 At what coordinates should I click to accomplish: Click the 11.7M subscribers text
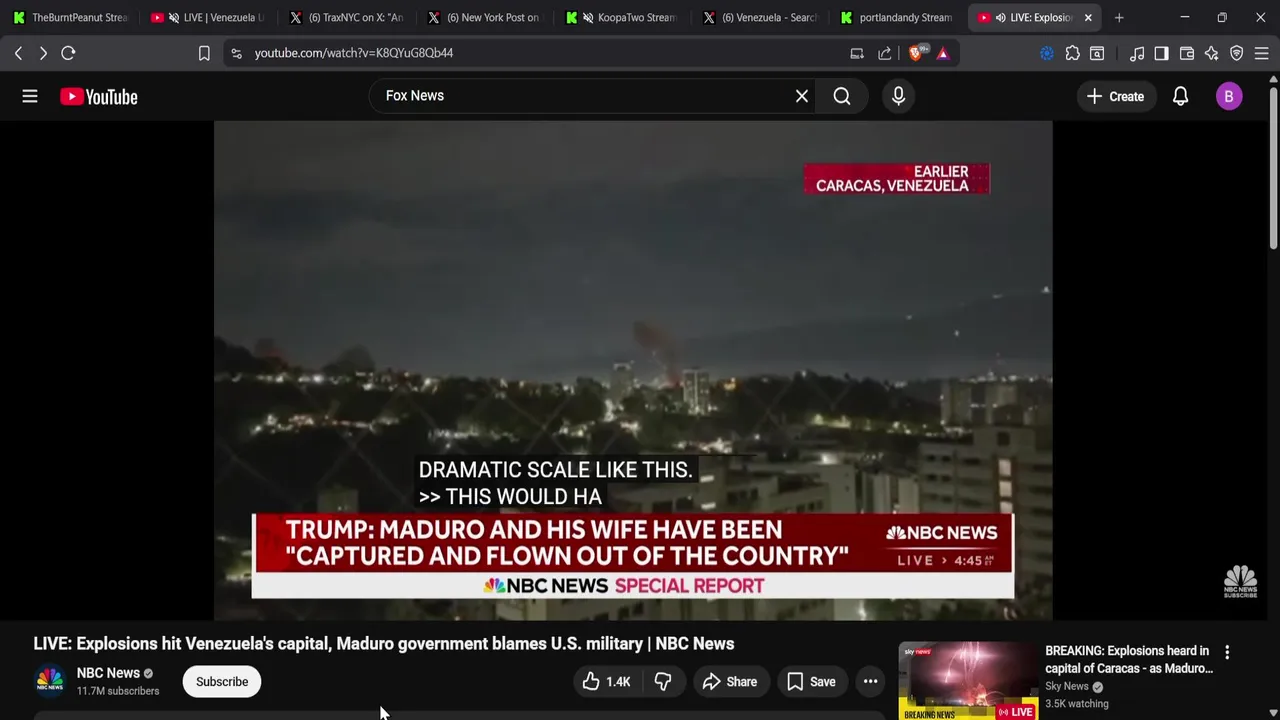click(x=118, y=691)
